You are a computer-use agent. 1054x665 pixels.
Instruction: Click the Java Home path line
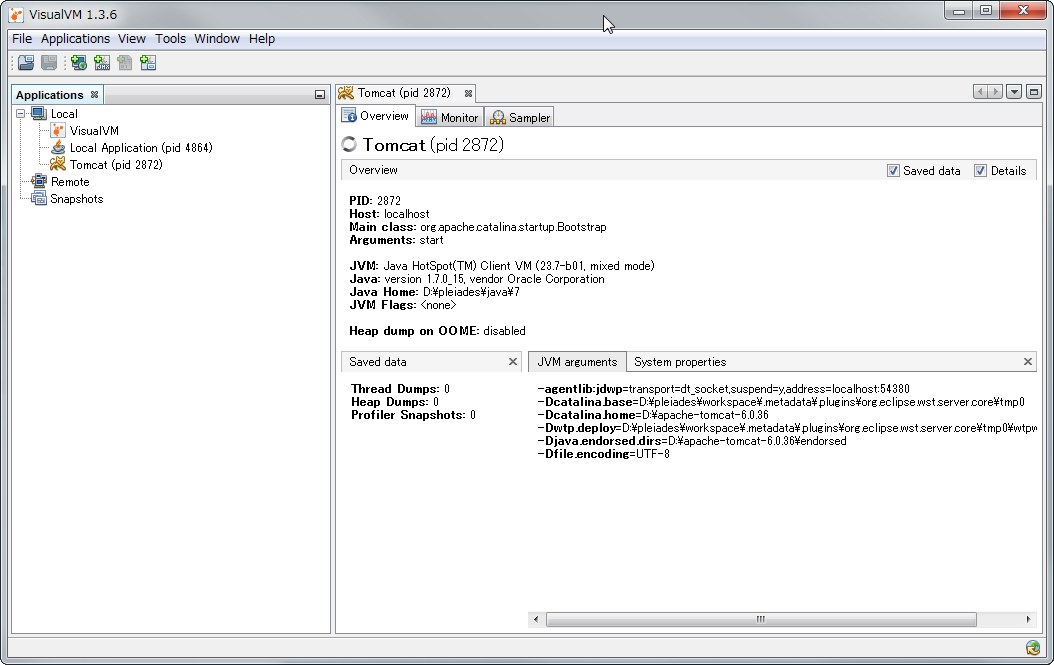click(x=434, y=292)
